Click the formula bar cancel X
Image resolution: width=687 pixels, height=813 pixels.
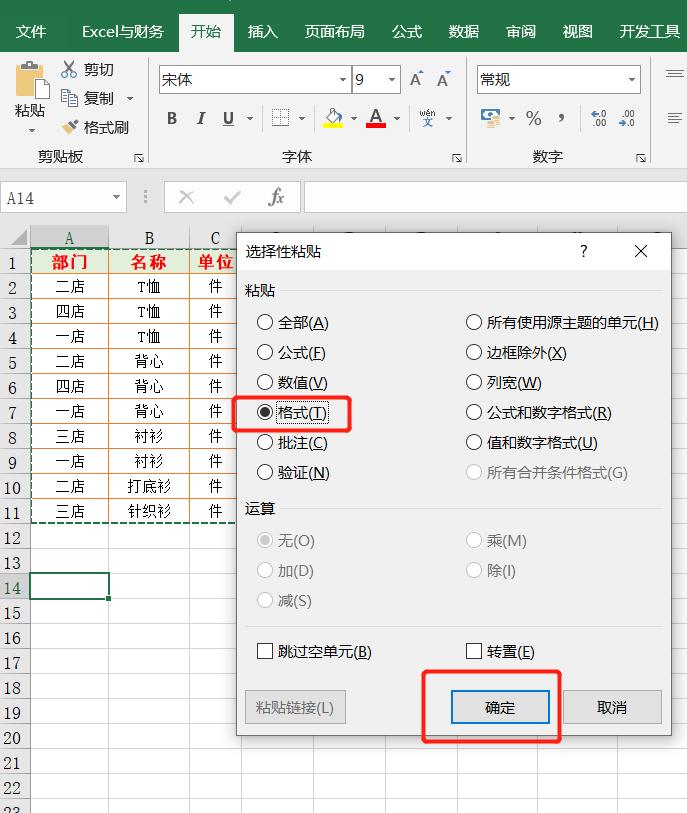[187, 197]
